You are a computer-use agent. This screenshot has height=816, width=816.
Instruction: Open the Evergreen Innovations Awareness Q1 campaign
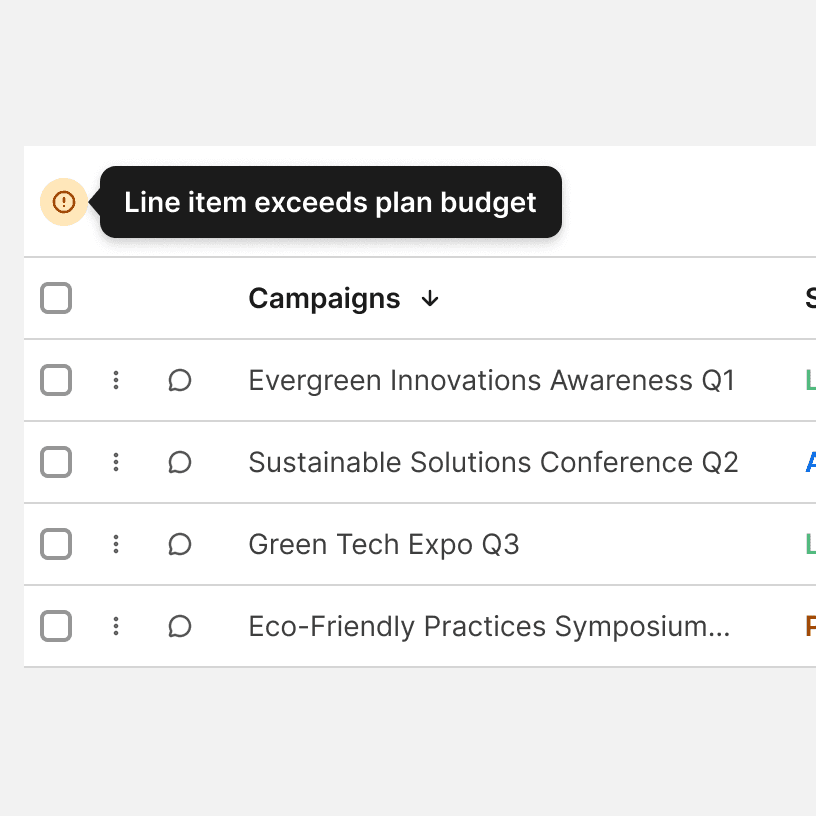coord(491,380)
